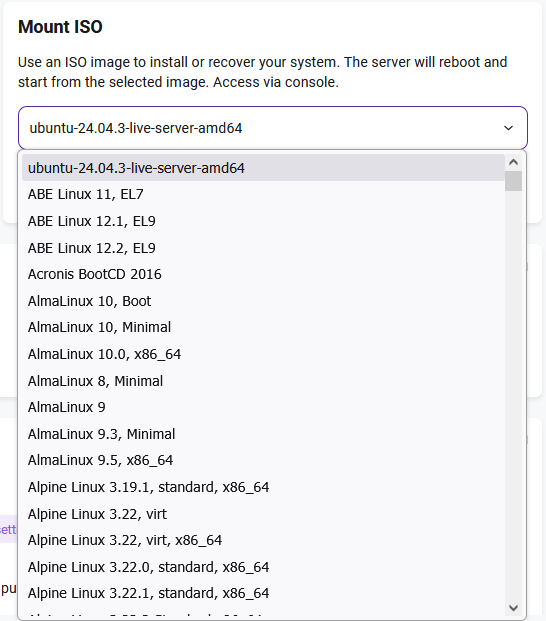Click the dropdown list scroll down arrow
This screenshot has height=621, width=546.
click(514, 608)
